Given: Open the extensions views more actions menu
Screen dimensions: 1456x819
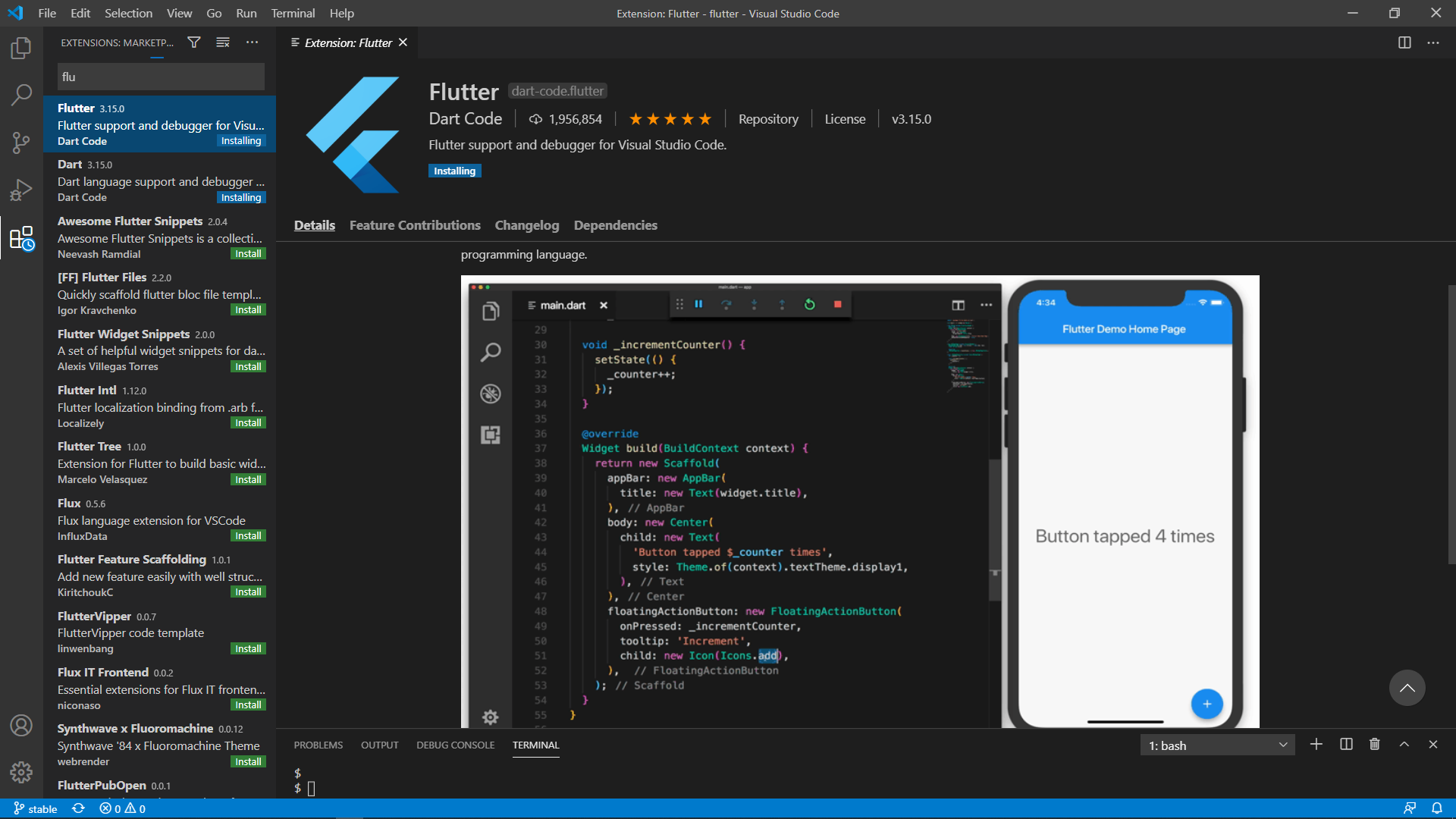Looking at the screenshot, I should [x=252, y=42].
